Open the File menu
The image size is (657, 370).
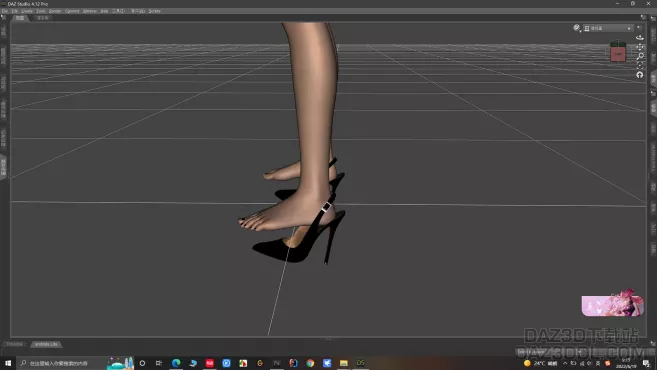click(5, 11)
